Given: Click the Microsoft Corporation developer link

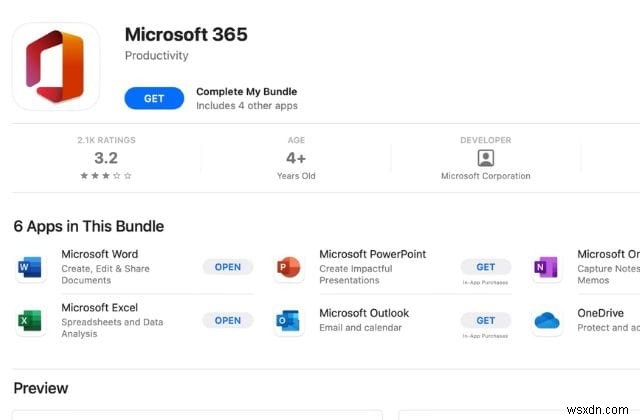Looking at the screenshot, I should click(x=486, y=176).
